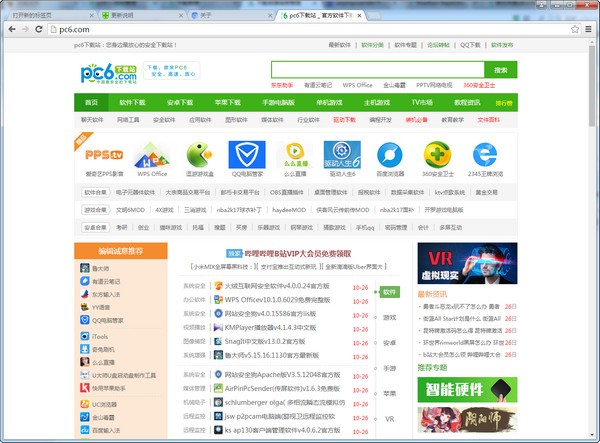Screen dimensions: 600x443
Task: Select the VR category tab in the timeline
Action: [390, 419]
